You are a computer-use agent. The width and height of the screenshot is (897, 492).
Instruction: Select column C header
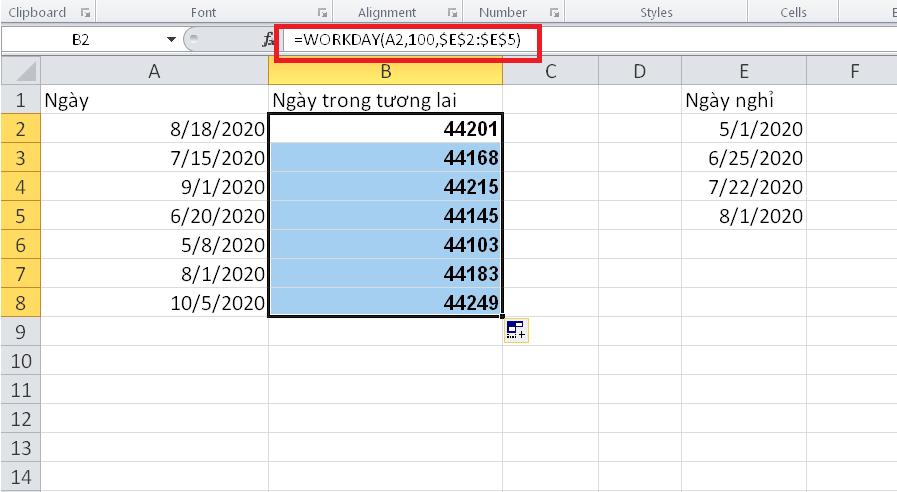point(551,71)
